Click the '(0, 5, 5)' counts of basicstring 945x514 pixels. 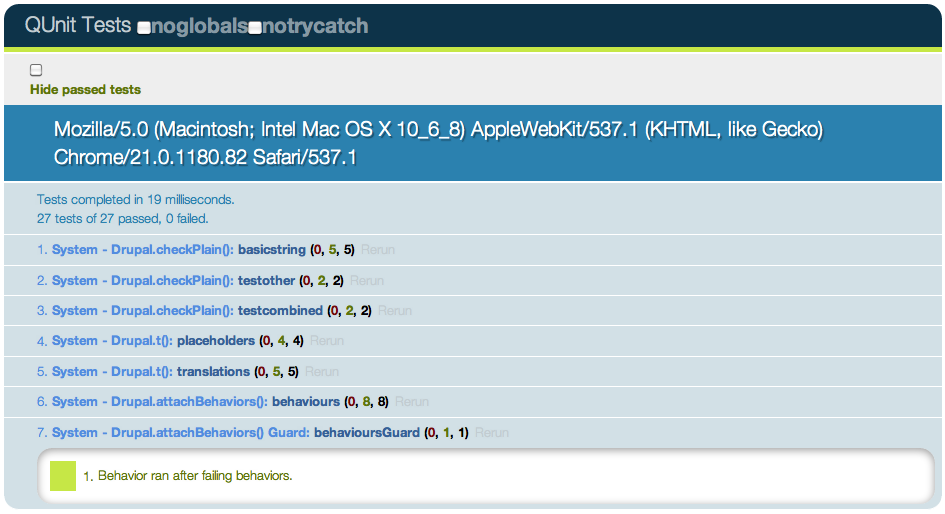tap(332, 249)
